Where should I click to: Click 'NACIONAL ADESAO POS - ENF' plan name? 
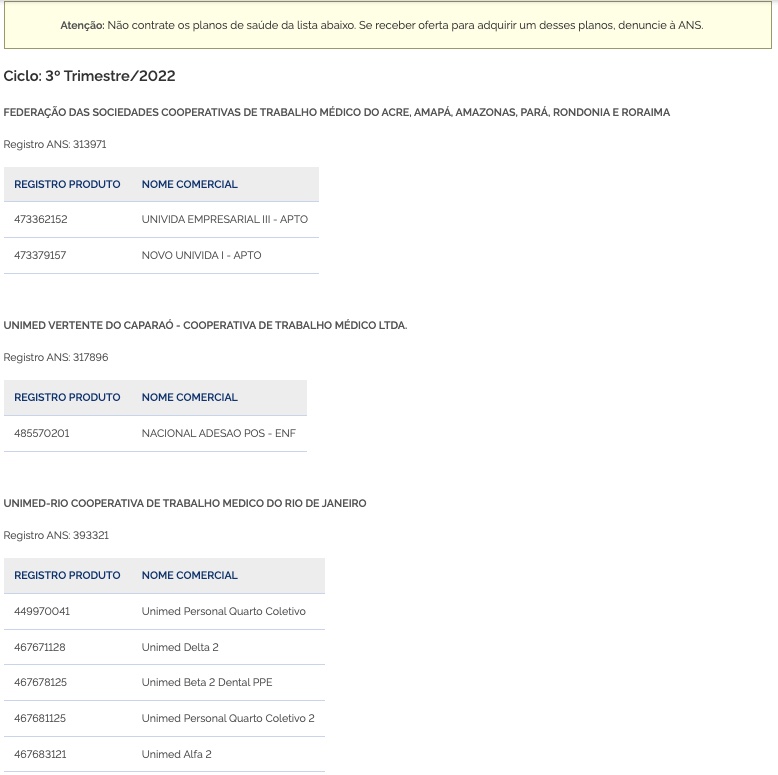pyautogui.click(x=218, y=433)
